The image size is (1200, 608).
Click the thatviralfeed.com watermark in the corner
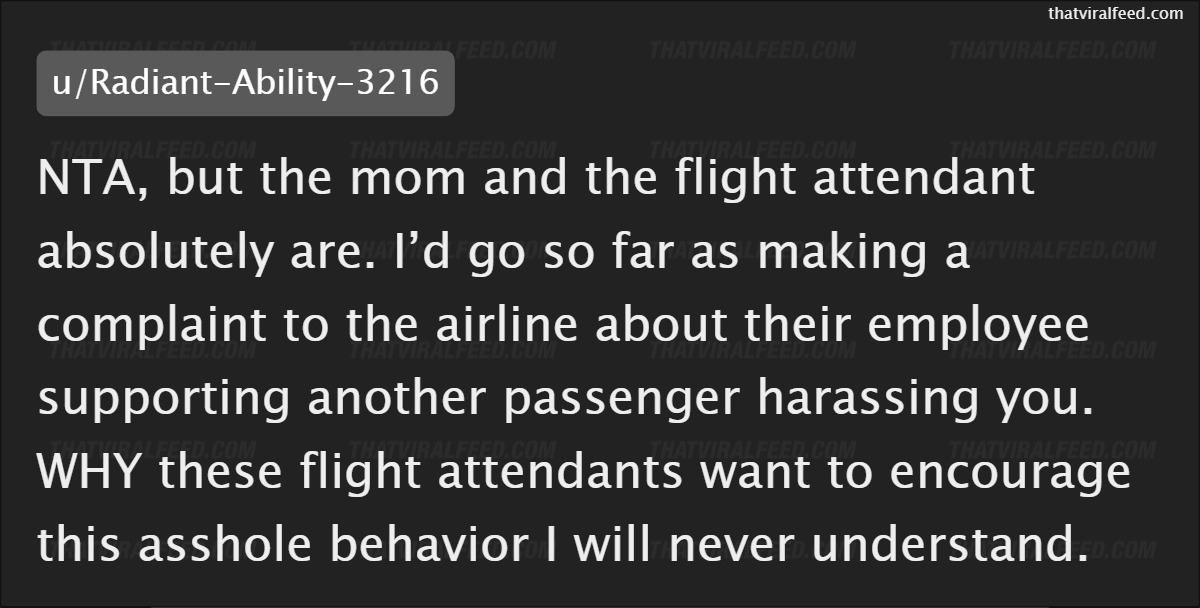point(1115,13)
